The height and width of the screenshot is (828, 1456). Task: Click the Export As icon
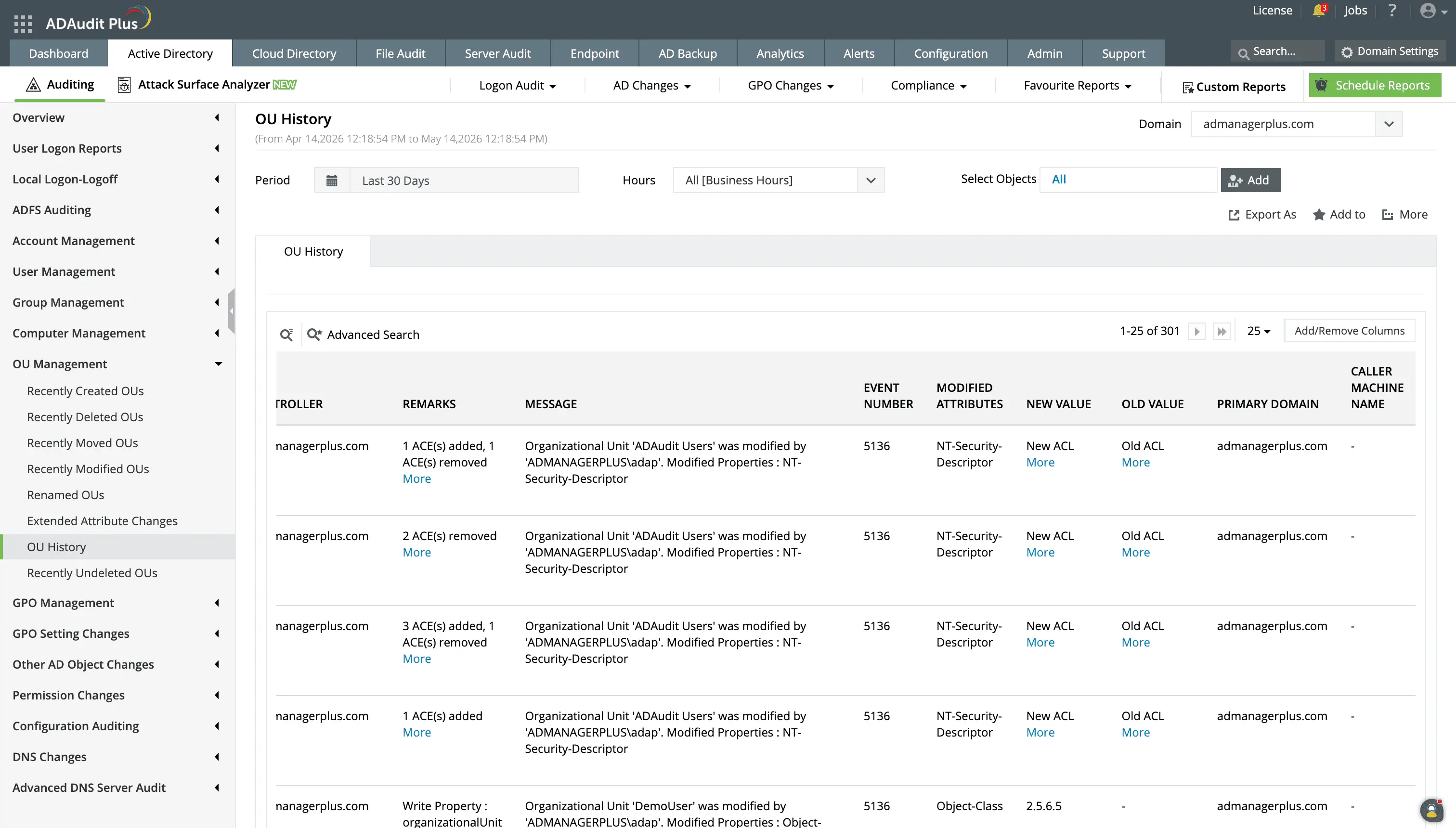[x=1234, y=215]
